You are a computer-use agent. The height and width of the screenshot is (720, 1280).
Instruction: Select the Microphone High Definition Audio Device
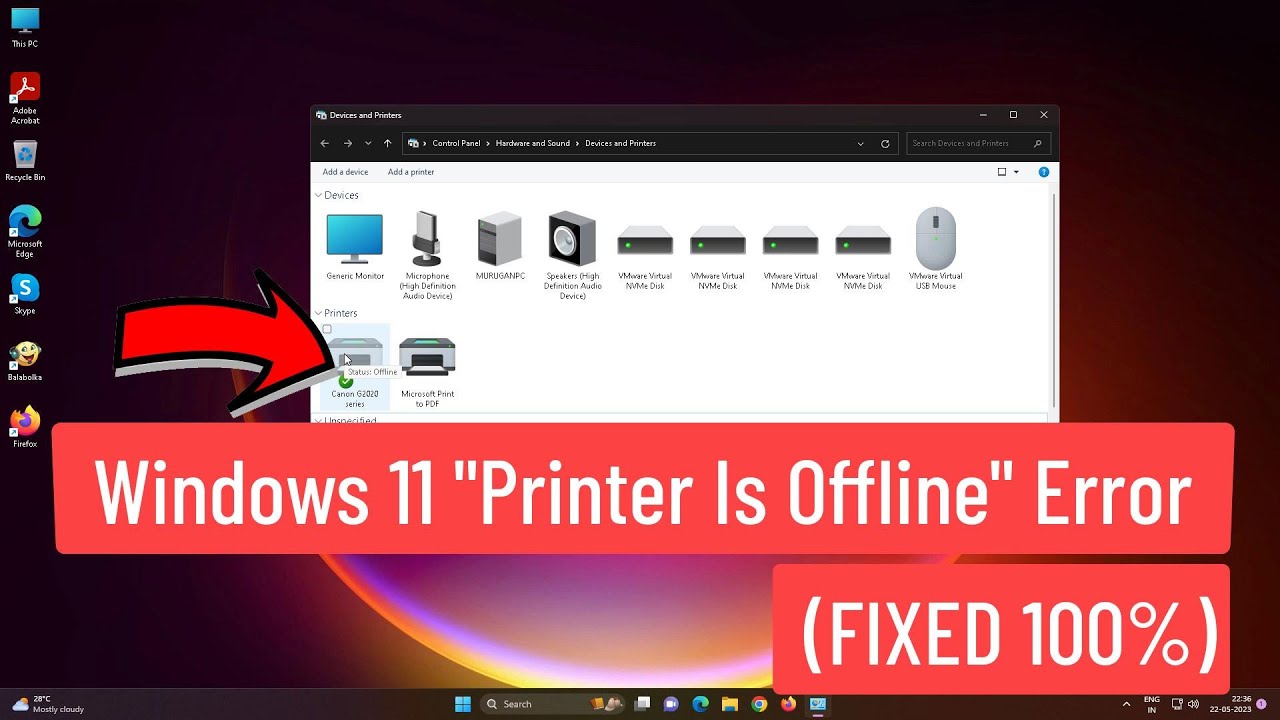tap(427, 255)
